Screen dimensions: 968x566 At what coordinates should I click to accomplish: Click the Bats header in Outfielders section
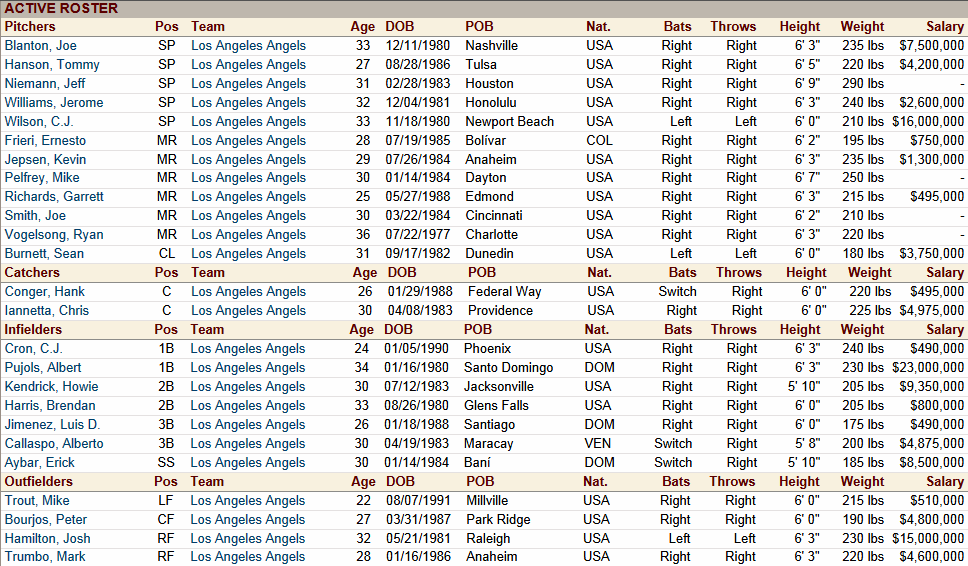click(678, 481)
